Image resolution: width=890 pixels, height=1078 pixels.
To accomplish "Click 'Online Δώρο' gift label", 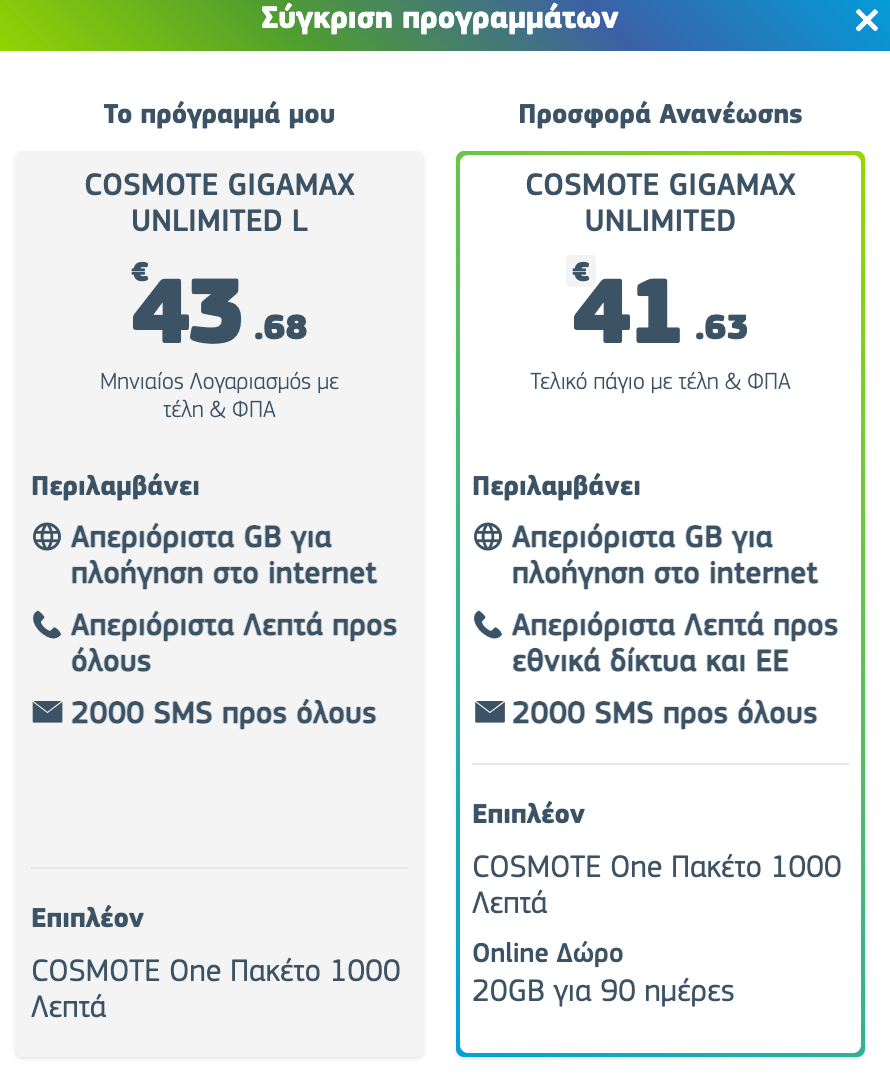I will pyautogui.click(x=548, y=954).
